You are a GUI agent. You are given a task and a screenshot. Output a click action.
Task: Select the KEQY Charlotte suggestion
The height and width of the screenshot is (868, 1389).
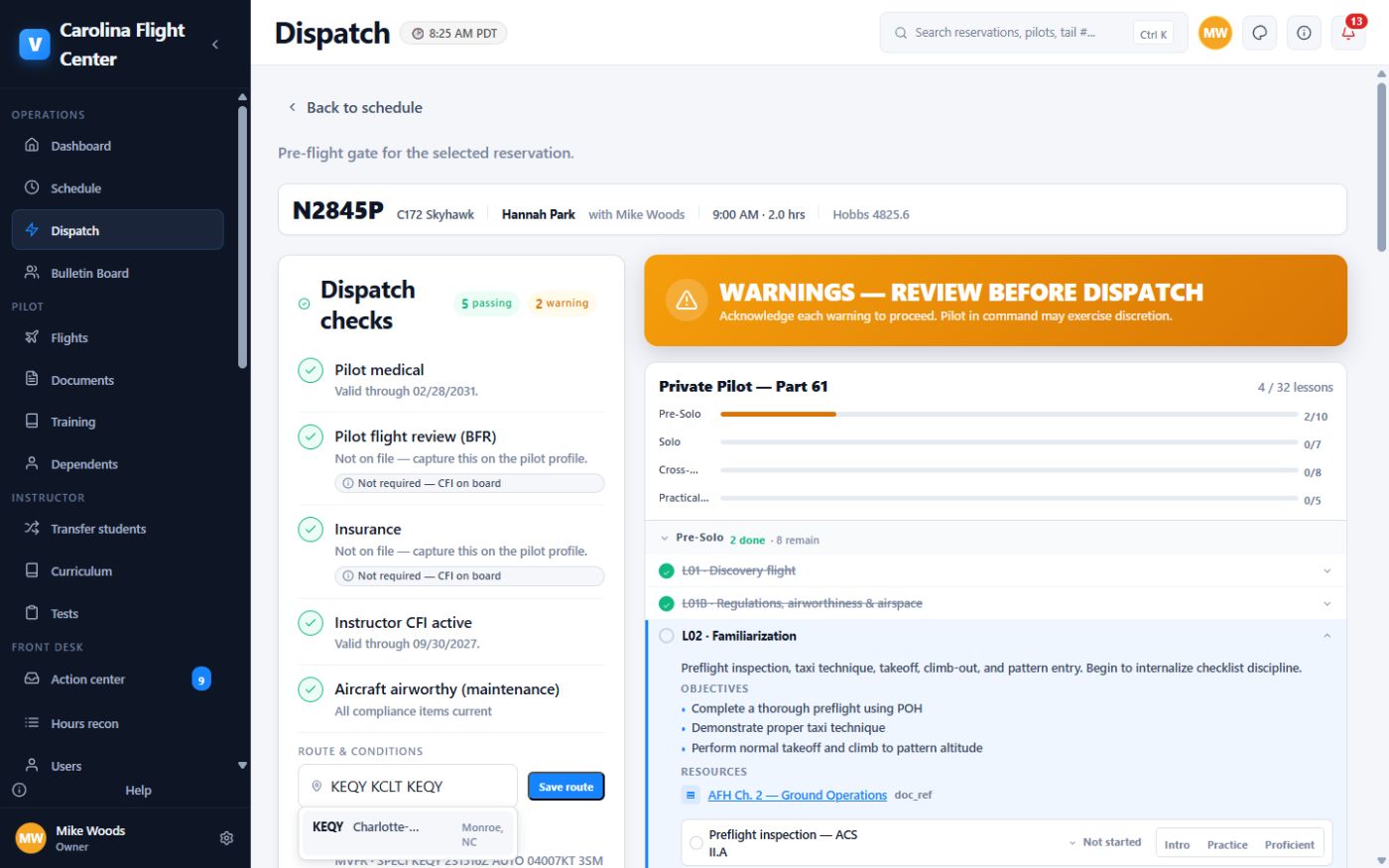(x=408, y=833)
